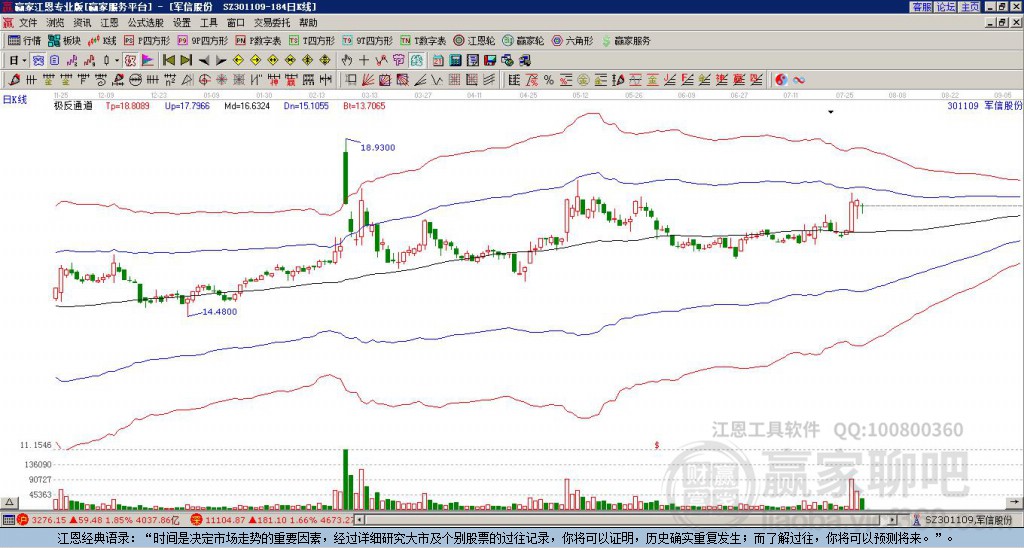
Task: Open the 江恩轮 tool
Action: click(474, 40)
